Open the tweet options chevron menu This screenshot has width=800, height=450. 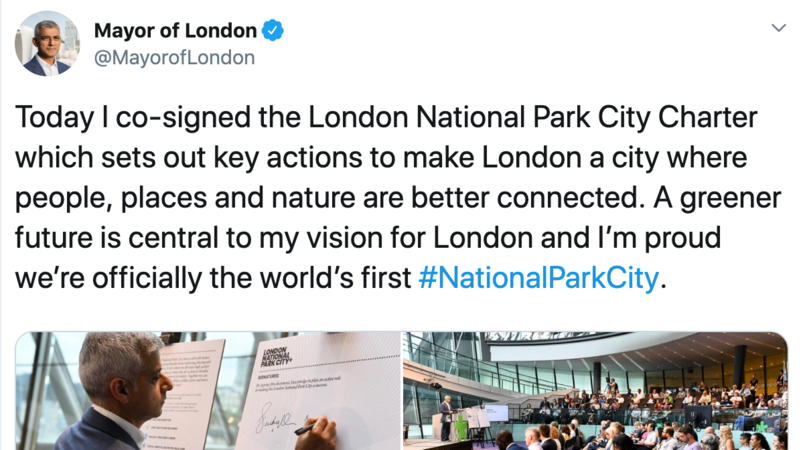[777, 27]
